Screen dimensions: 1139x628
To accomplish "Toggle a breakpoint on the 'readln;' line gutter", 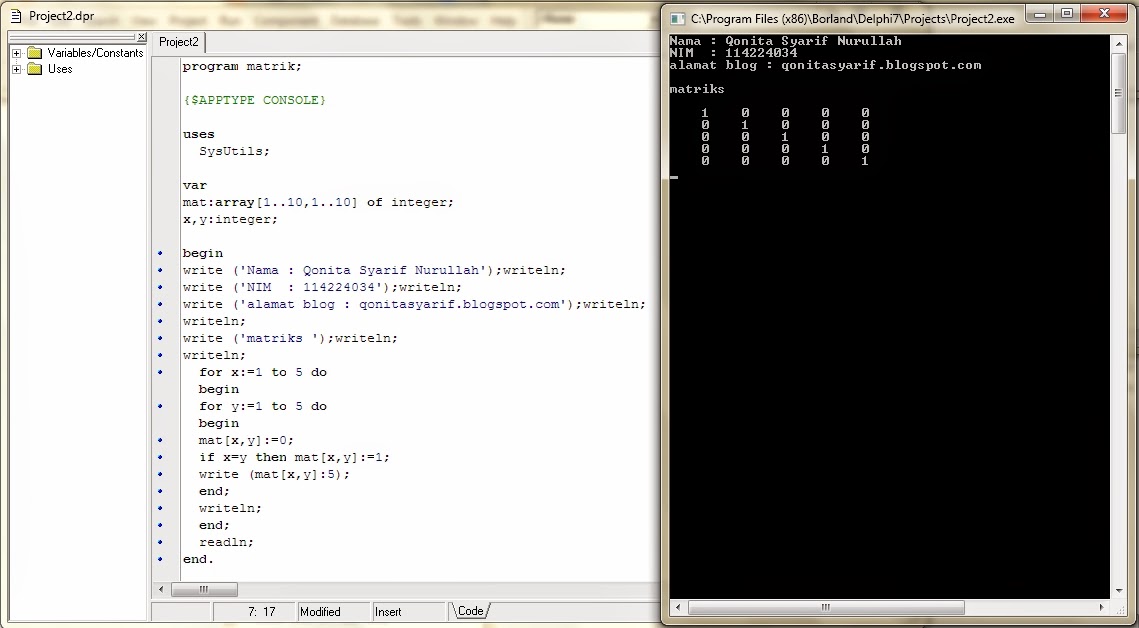I will pos(160,541).
